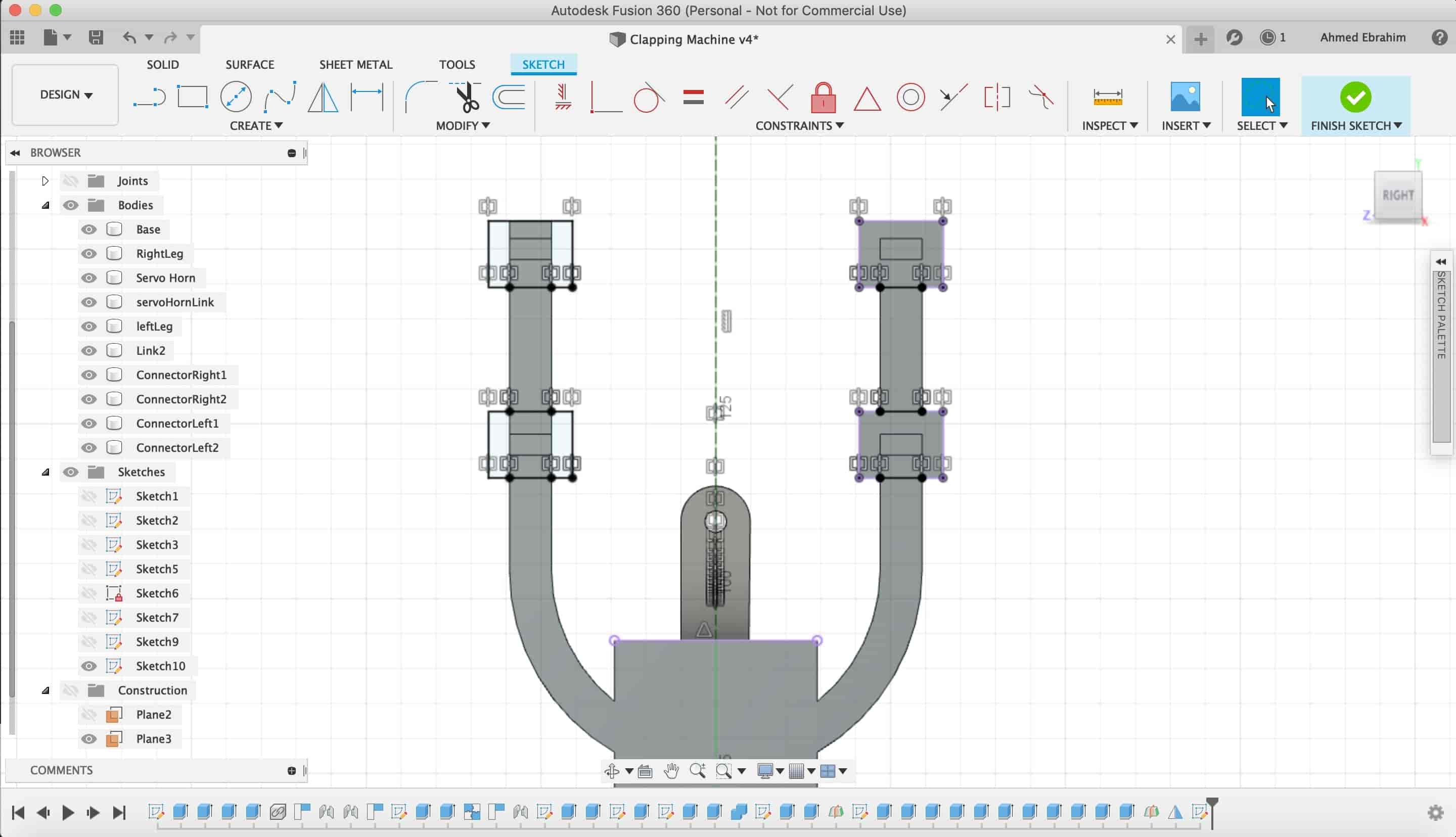Image resolution: width=1456 pixels, height=837 pixels.
Task: Apply the Horizontal/Vertical constraint
Action: [563, 97]
